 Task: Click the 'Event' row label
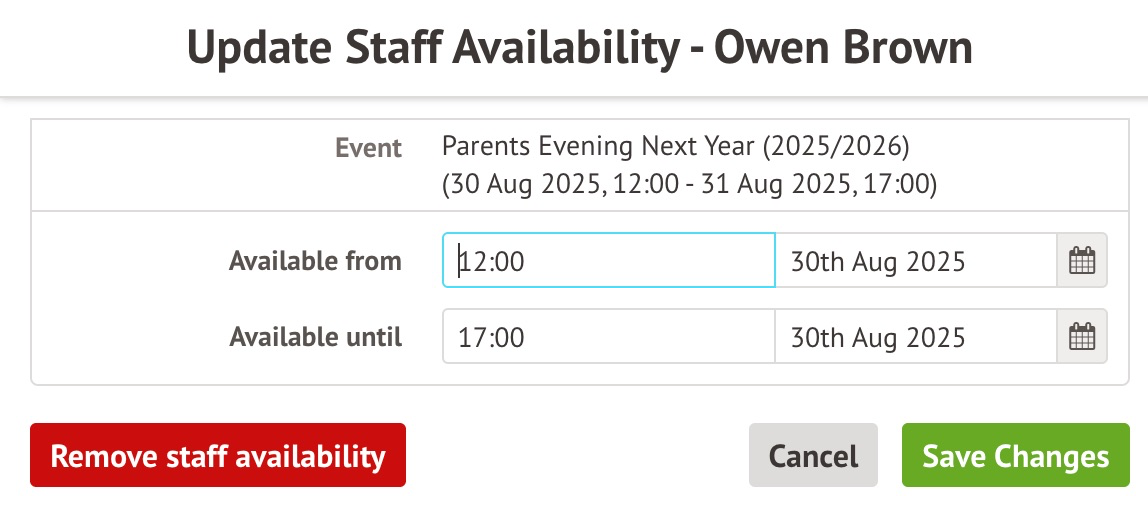point(368,149)
